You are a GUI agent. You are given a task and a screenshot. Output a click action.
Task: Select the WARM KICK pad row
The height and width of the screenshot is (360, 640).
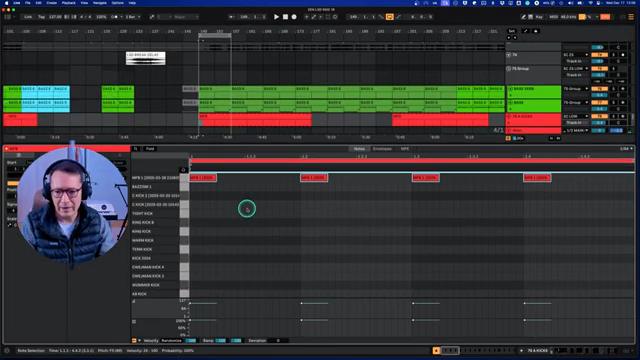click(155, 240)
